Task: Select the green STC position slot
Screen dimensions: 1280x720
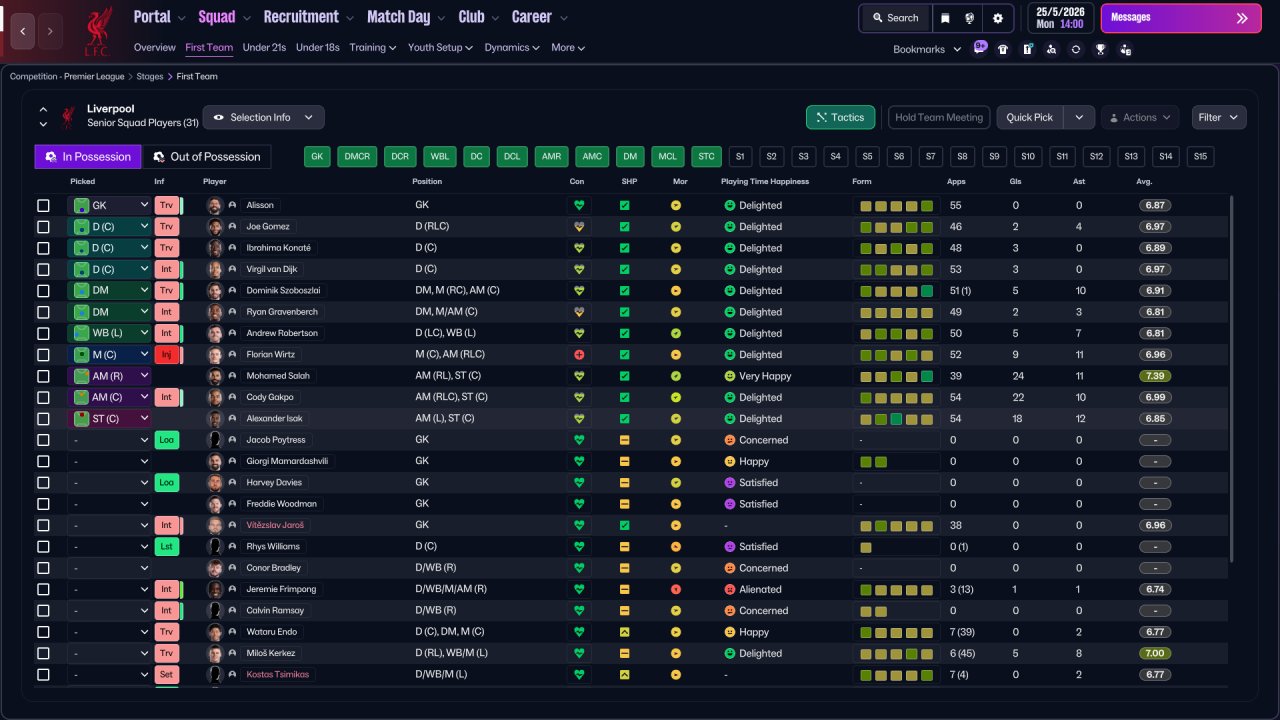Action: [707, 157]
